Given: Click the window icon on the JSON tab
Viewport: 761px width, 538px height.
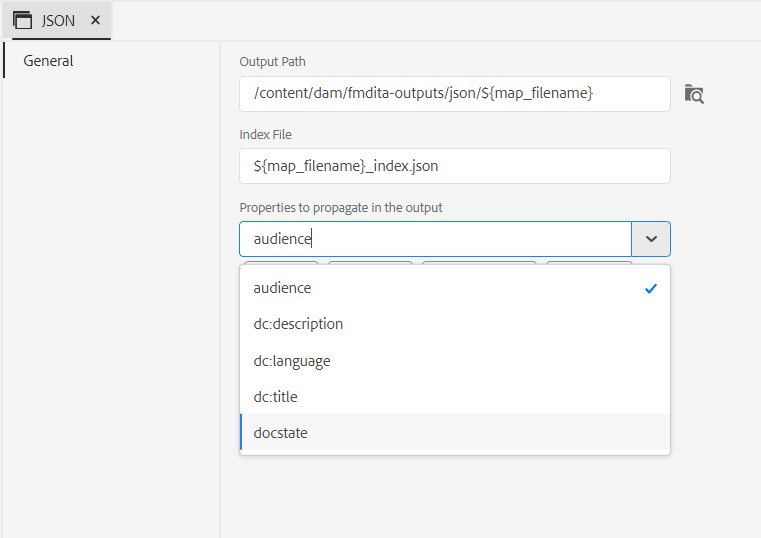Looking at the screenshot, I should pos(23,20).
